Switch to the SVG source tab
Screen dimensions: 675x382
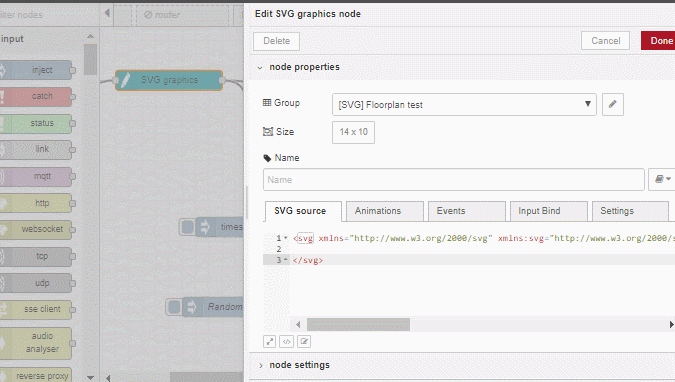click(303, 211)
